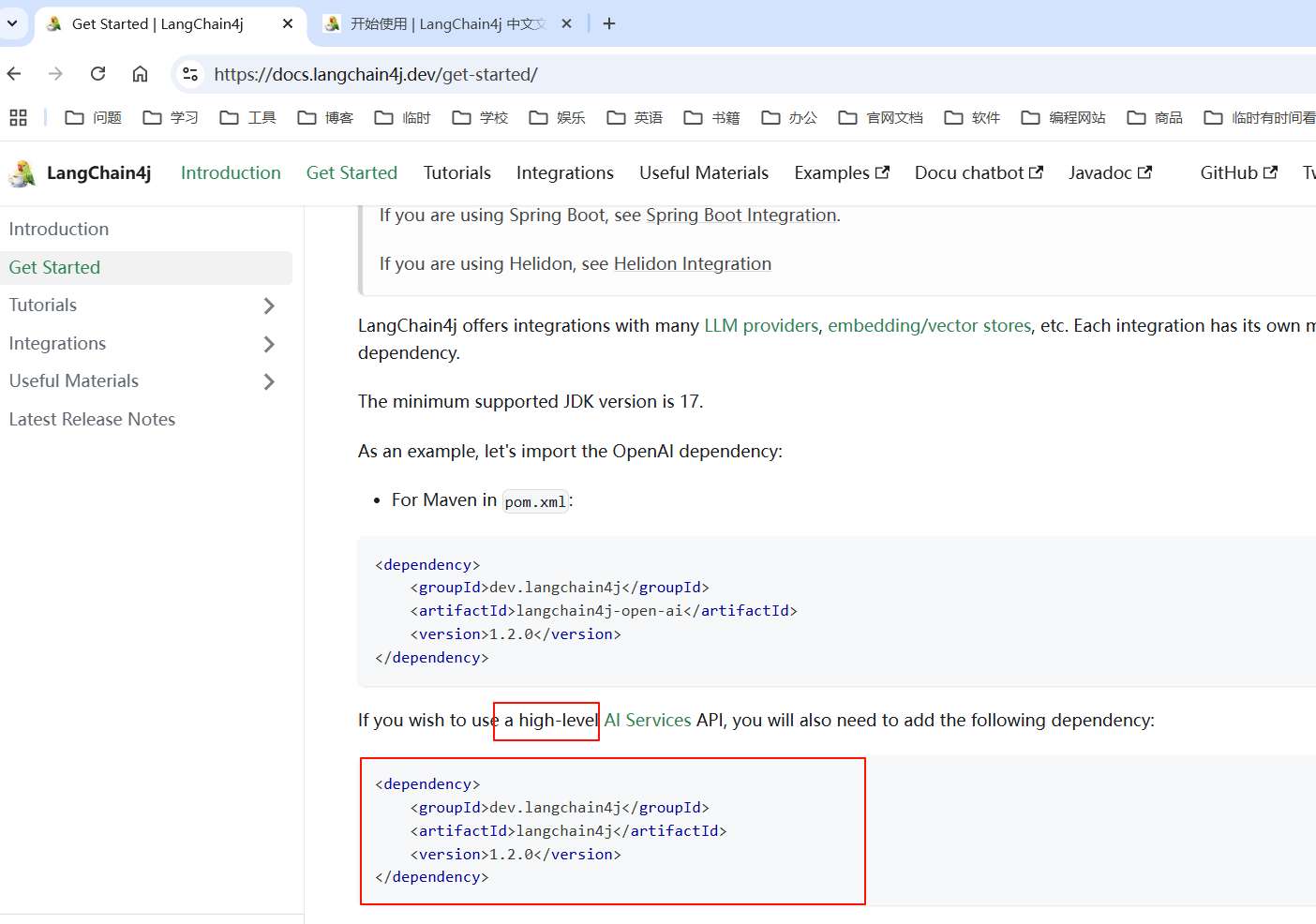This screenshot has width=1316, height=924.
Task: Open the apps grid in bookmarks bar
Action: tap(18, 117)
